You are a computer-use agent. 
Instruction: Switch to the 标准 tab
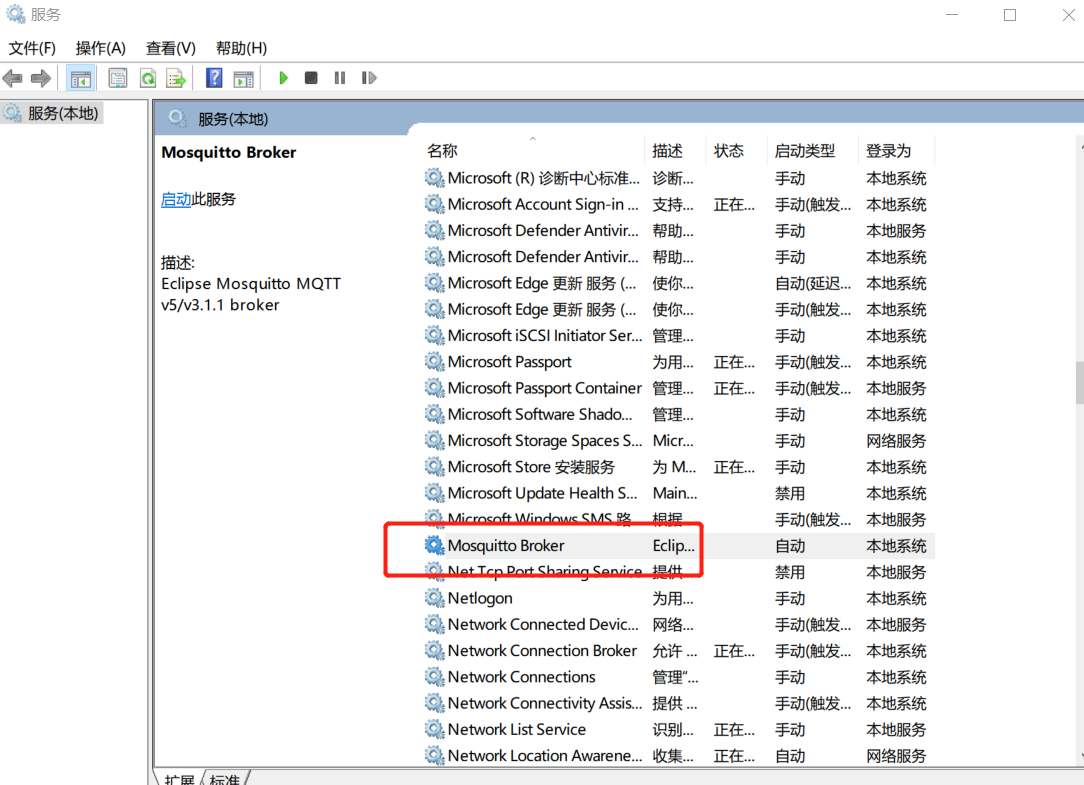(x=225, y=779)
